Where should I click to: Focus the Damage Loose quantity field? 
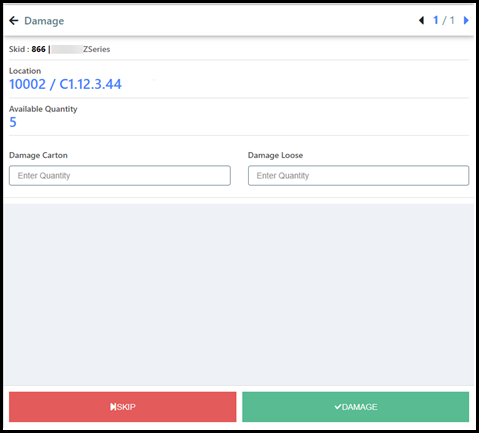click(358, 175)
